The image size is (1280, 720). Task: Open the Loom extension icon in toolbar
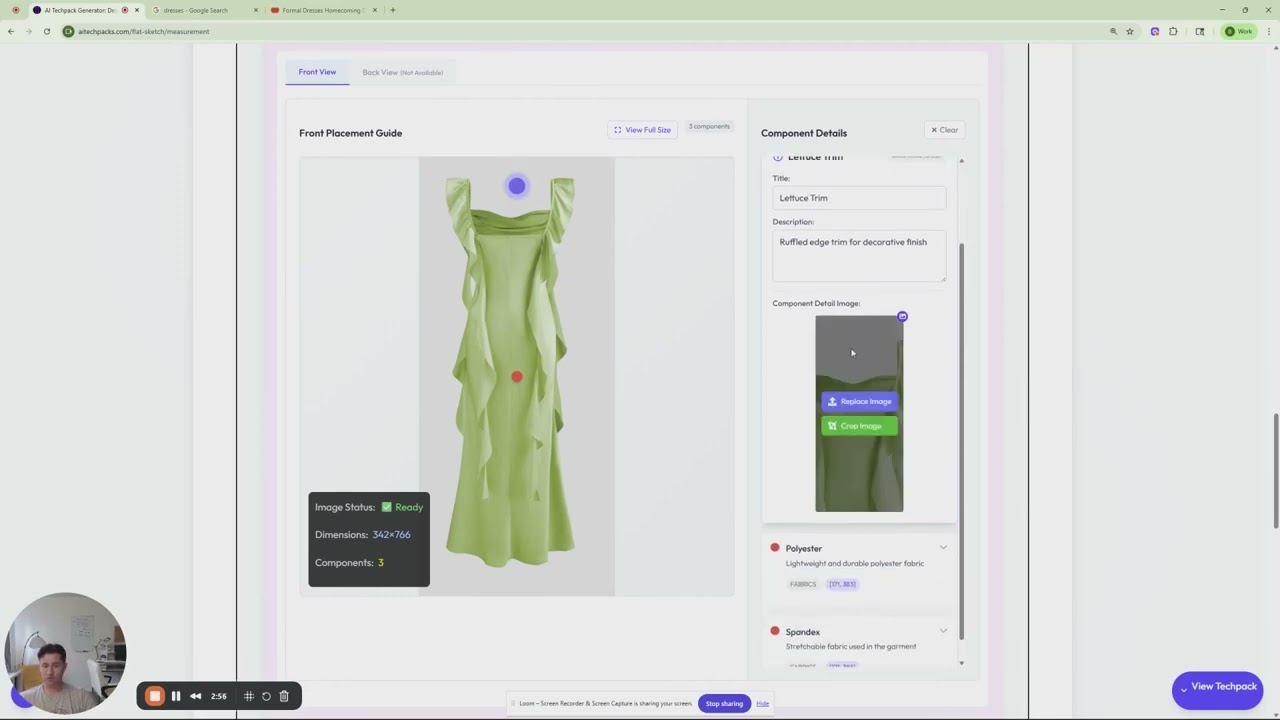[1155, 31]
